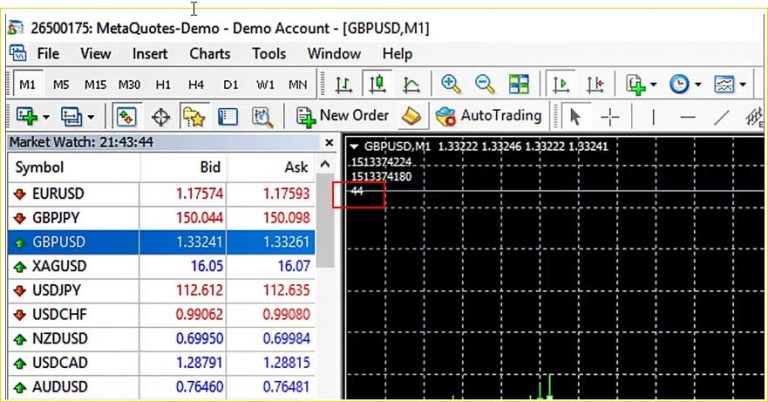768x402 pixels.
Task: Open the profiles dropdown arrow
Action: click(91, 117)
